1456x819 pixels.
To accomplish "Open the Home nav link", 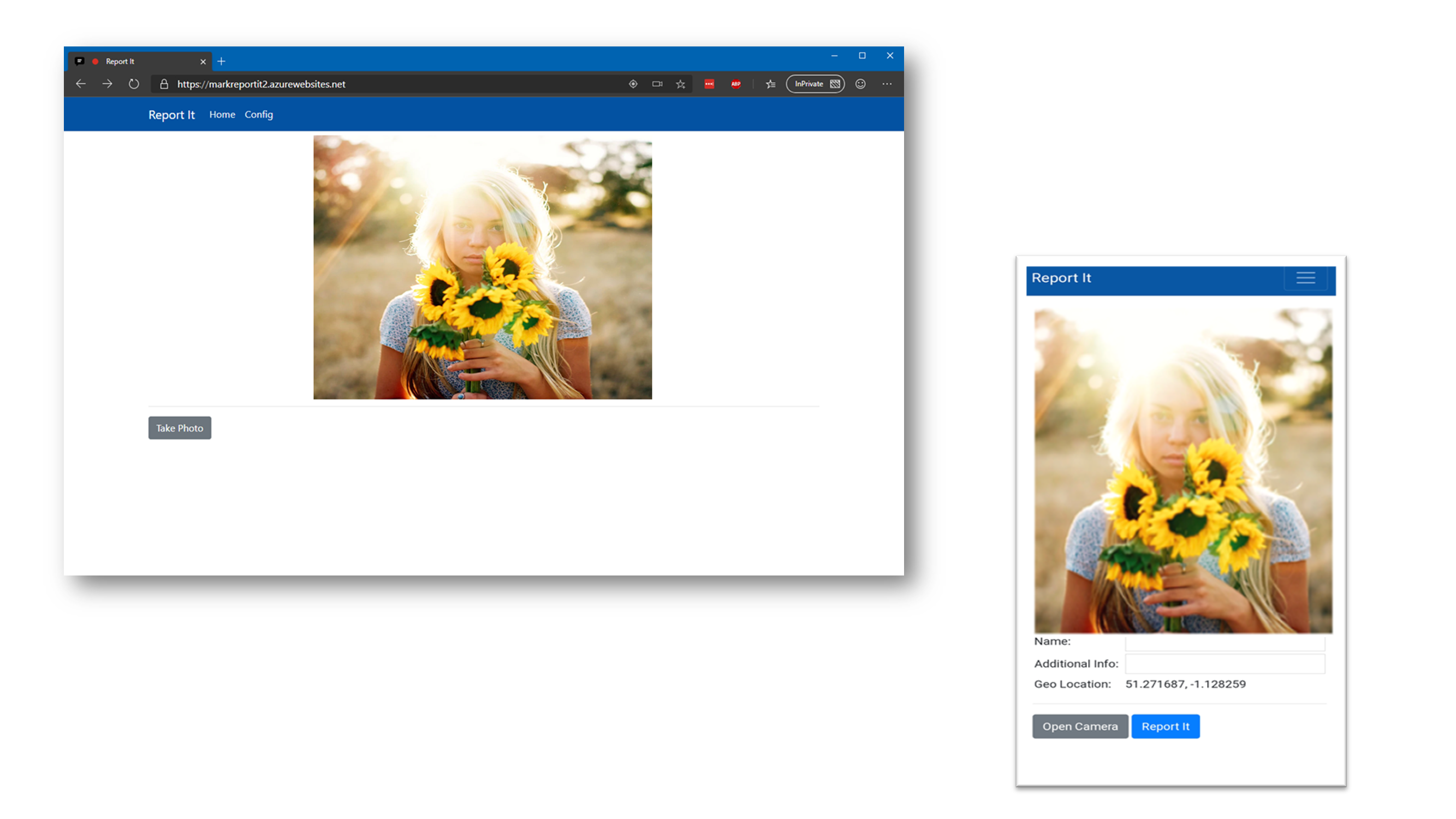I will click(x=222, y=115).
